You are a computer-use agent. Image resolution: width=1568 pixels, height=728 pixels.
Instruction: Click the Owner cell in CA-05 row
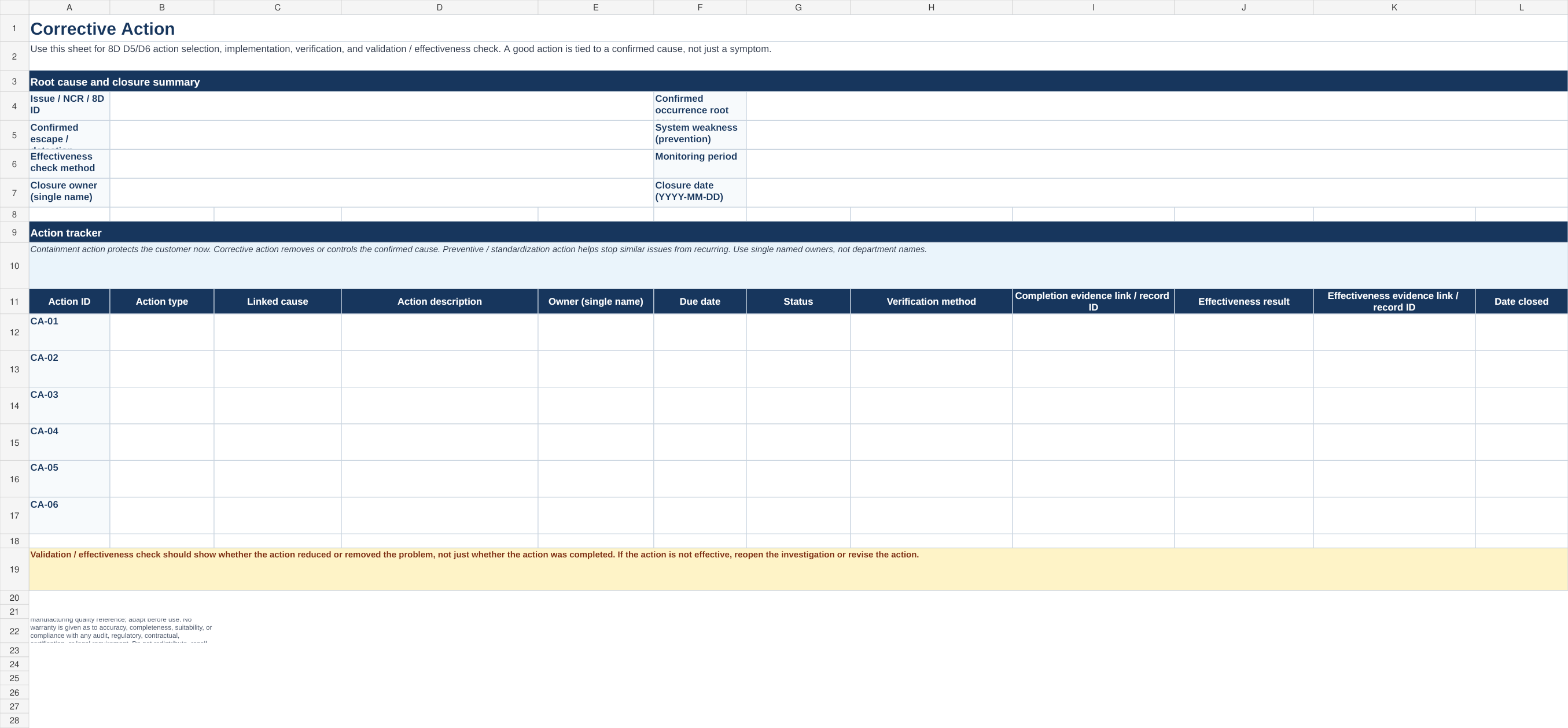(596, 479)
